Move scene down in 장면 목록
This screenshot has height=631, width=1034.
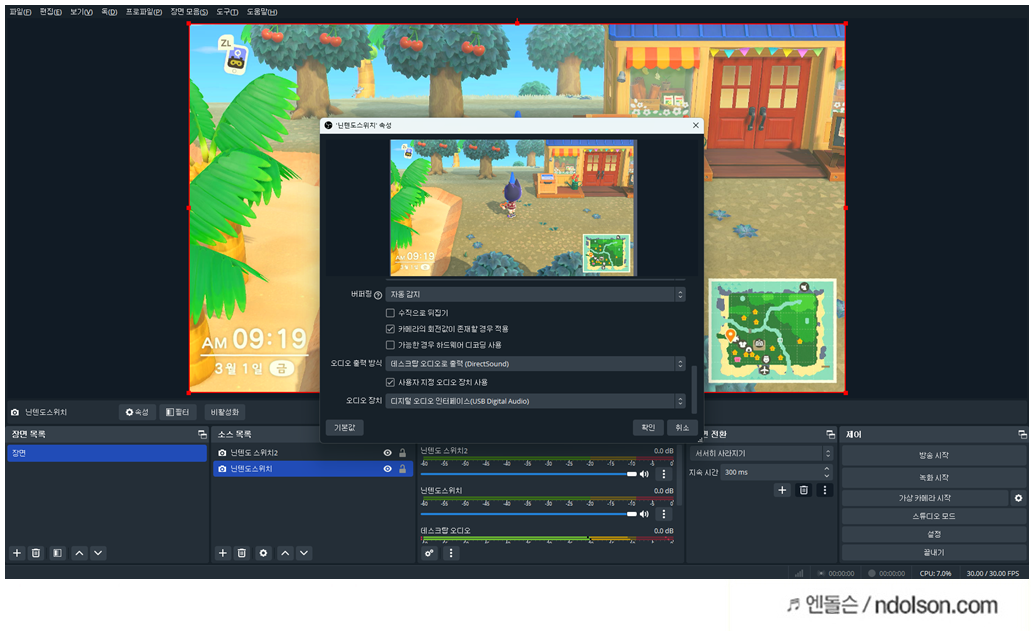click(x=98, y=553)
